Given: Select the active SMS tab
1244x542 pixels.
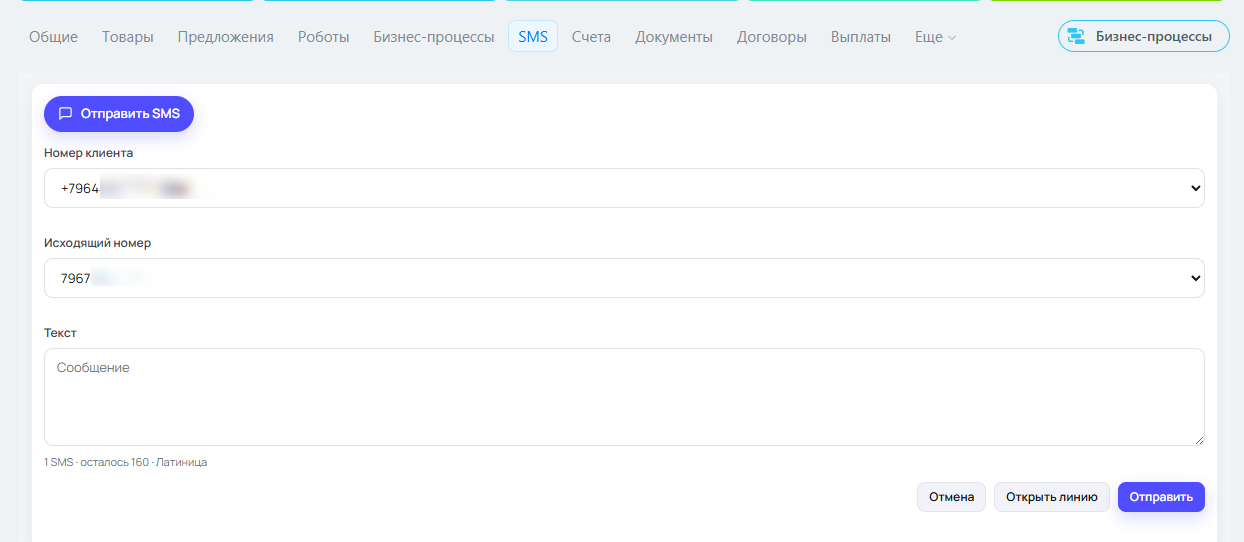Looking at the screenshot, I should 533,37.
